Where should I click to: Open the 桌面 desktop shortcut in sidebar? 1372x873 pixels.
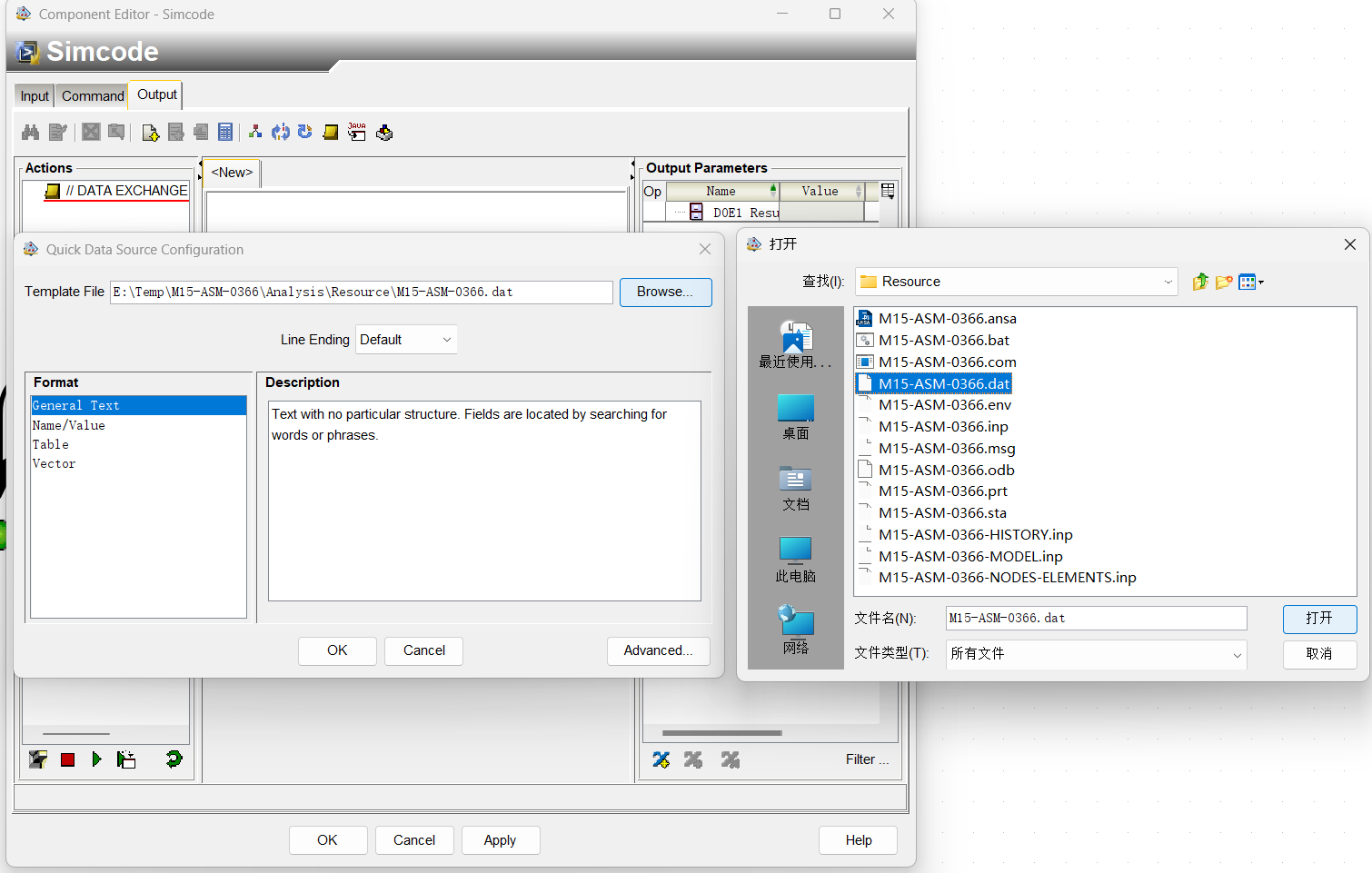795,417
